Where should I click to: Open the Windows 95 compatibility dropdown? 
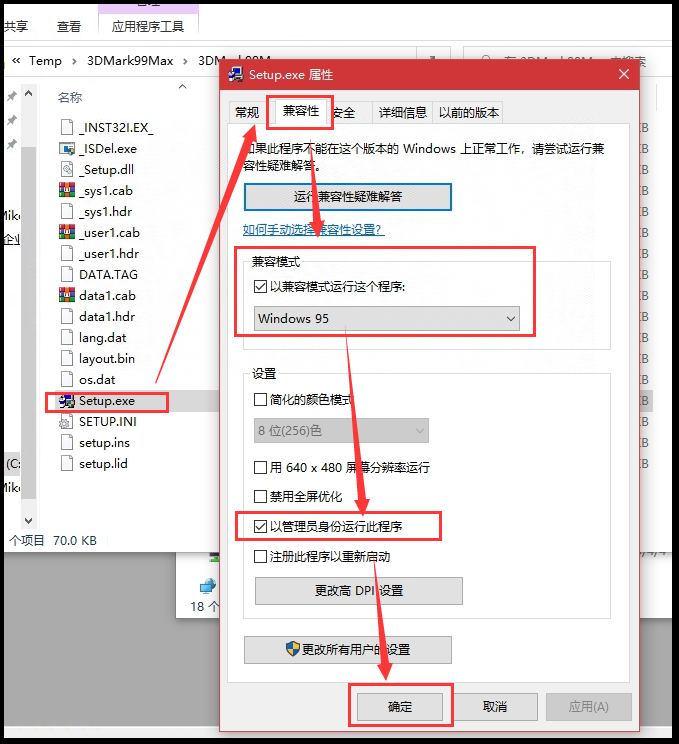coord(387,319)
